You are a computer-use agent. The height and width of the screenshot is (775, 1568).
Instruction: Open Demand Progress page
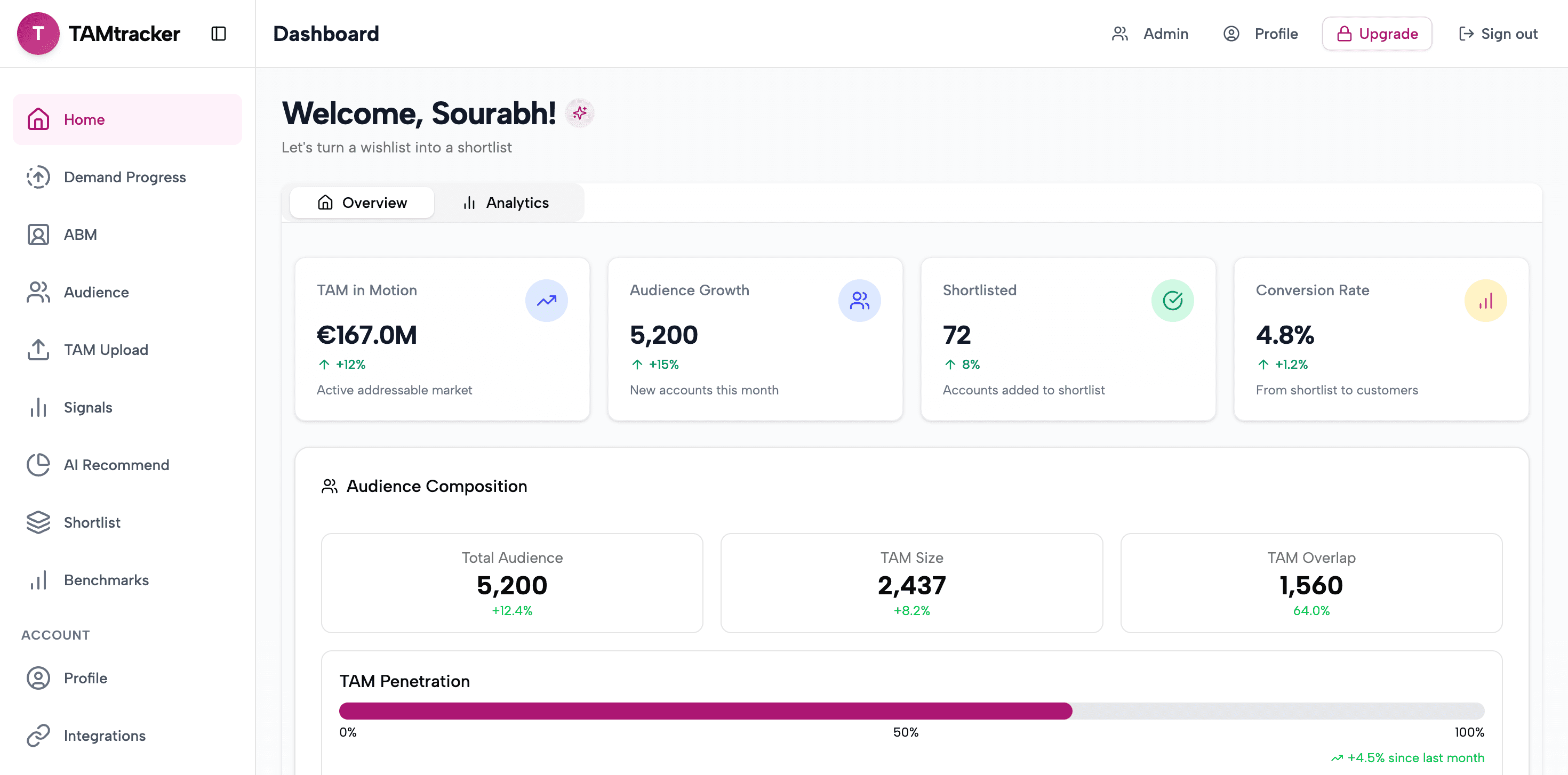pyautogui.click(x=125, y=177)
